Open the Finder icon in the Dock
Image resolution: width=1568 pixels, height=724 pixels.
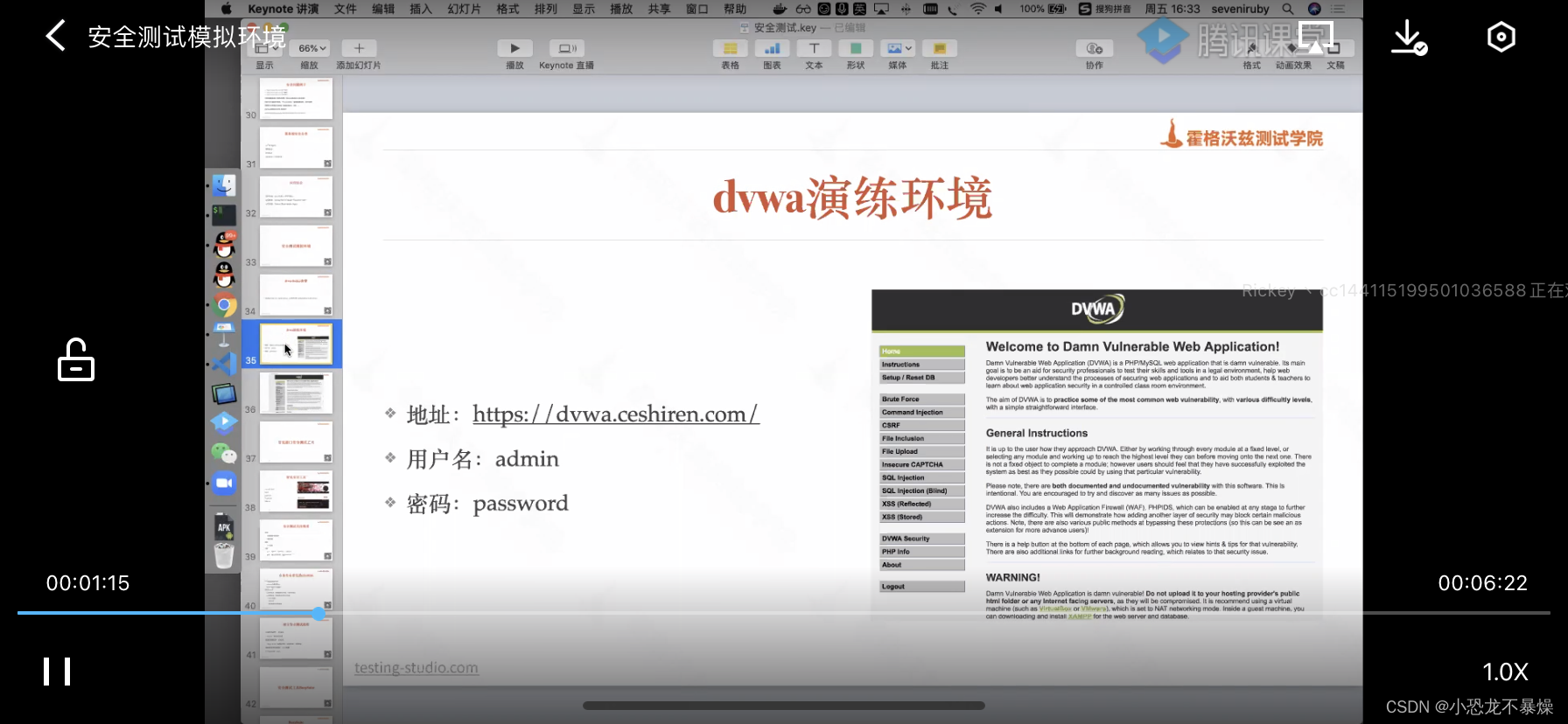[224, 185]
